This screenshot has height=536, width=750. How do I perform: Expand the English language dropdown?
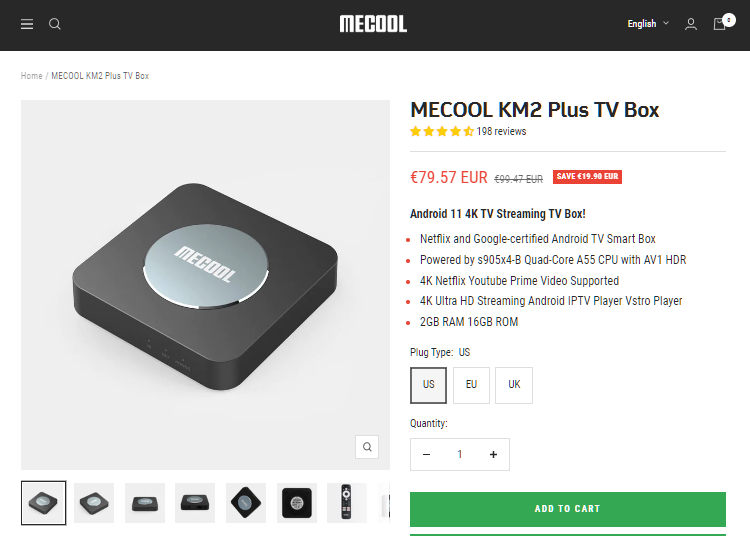pyautogui.click(x=648, y=23)
